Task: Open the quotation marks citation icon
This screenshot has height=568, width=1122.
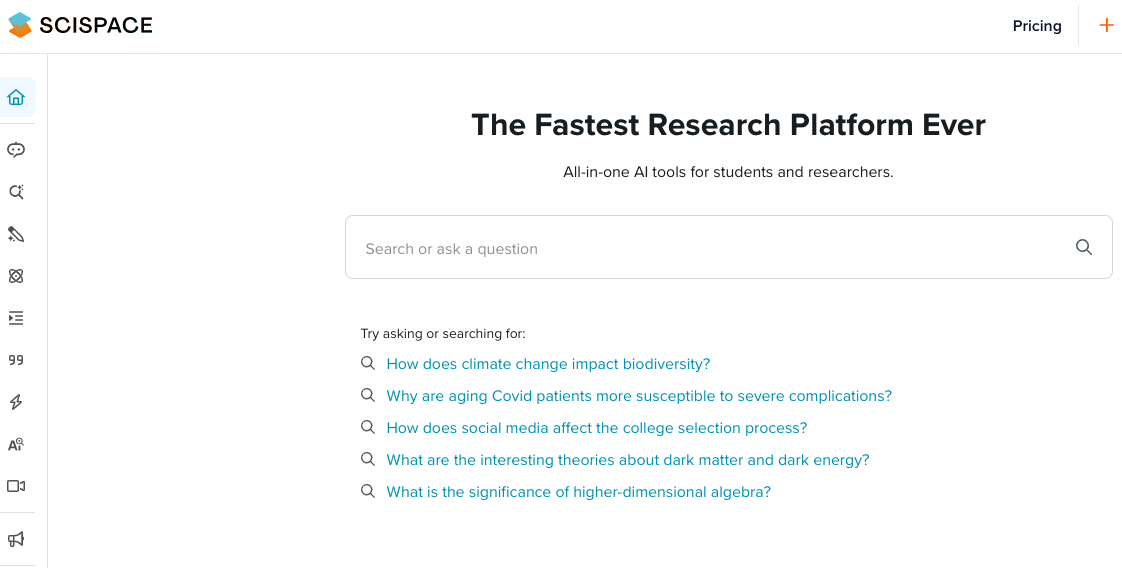Action: pos(16,360)
